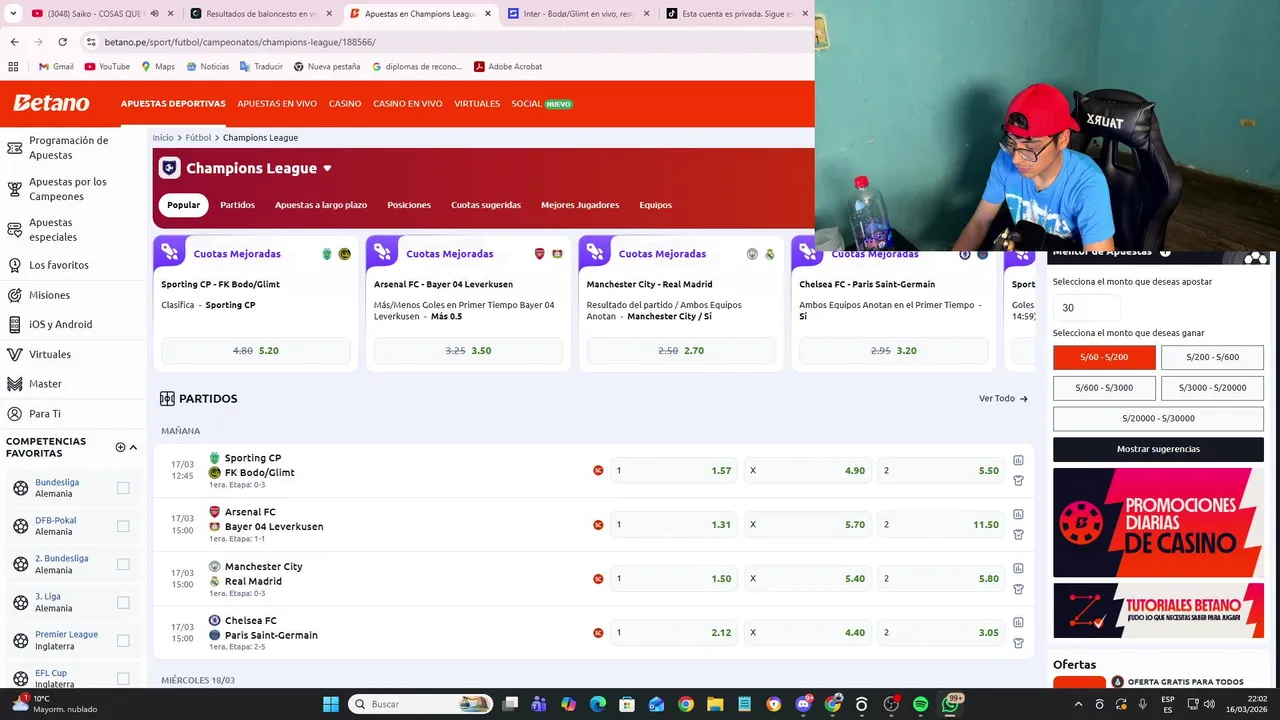Expand Ver Todo arrow for Partidos
1280x720 pixels.
(1023, 398)
